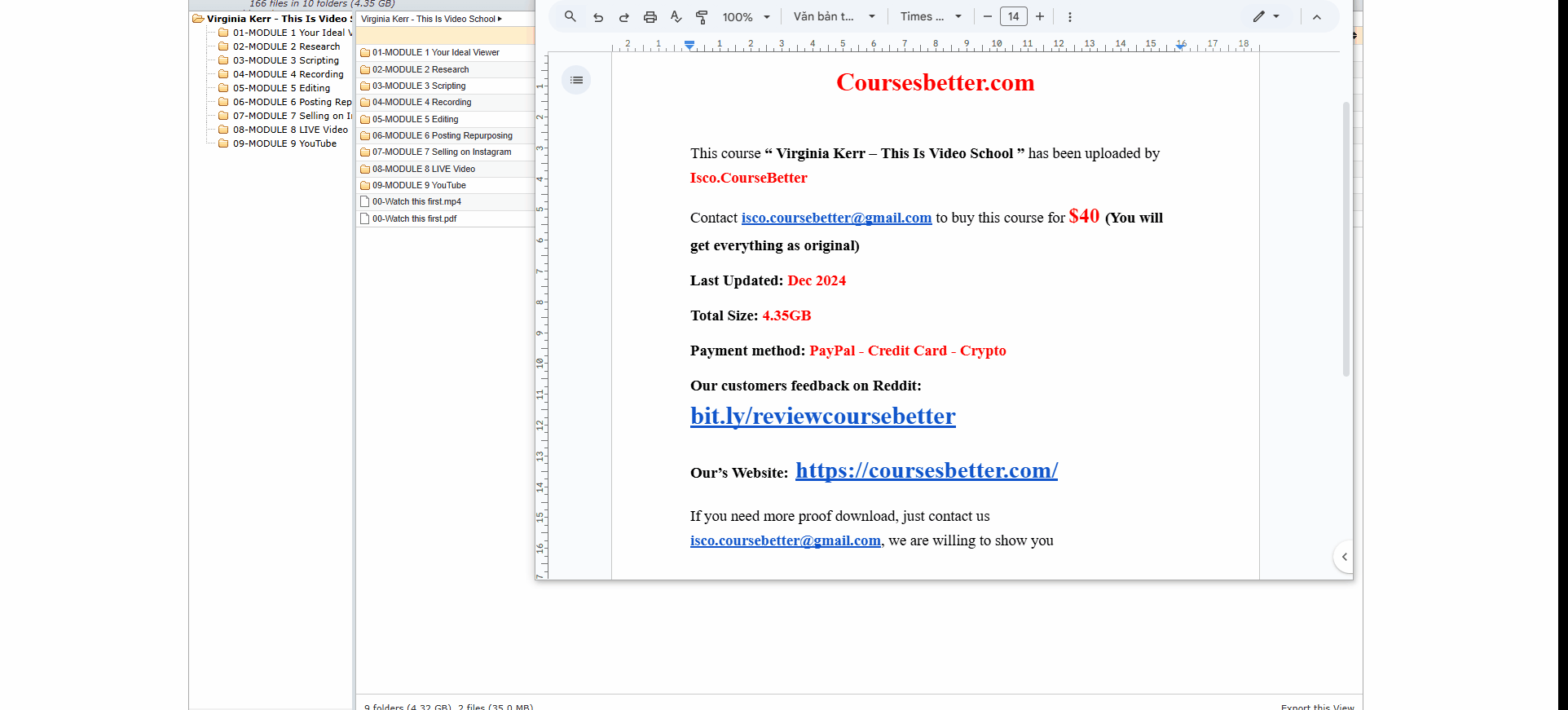1568x710 pixels.
Task: Open the 100% zoom dropdown
Action: pos(746,17)
